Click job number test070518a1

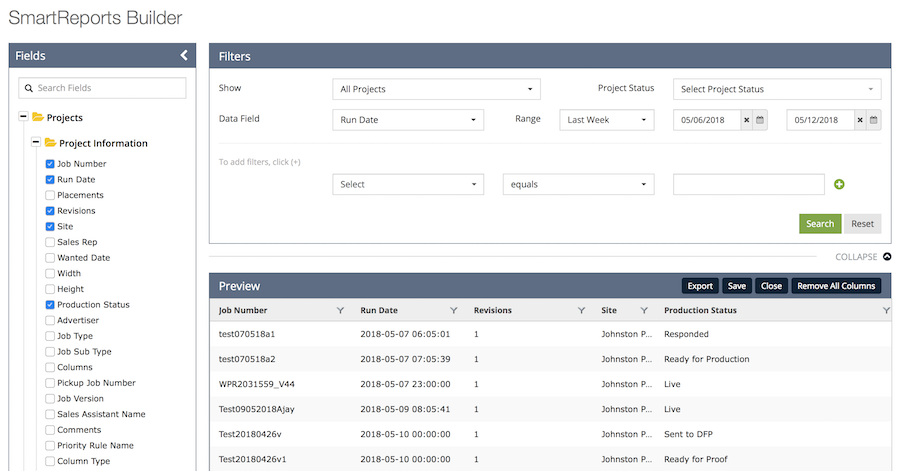point(247,334)
